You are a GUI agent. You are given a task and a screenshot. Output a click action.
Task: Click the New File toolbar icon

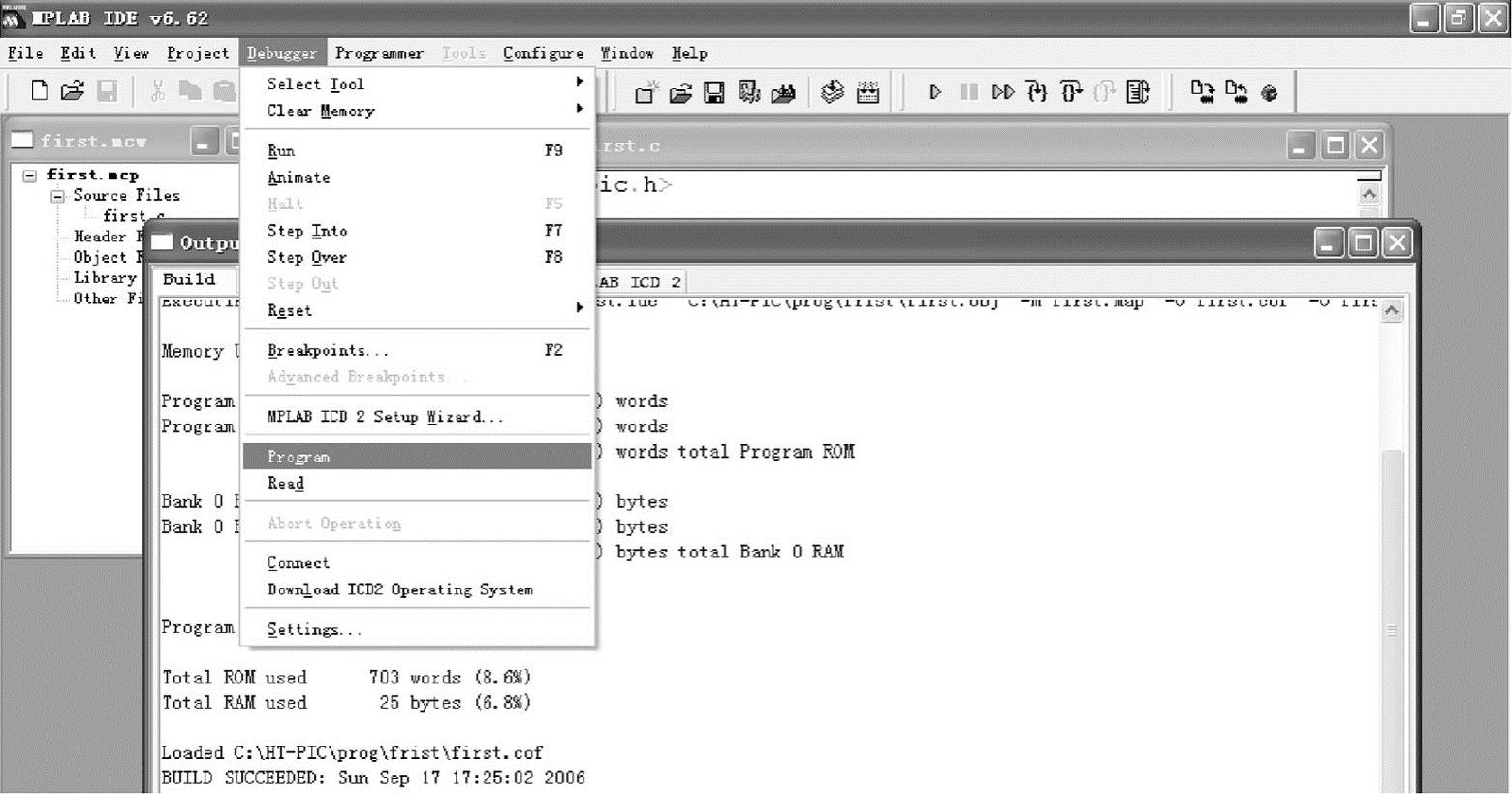[39, 91]
